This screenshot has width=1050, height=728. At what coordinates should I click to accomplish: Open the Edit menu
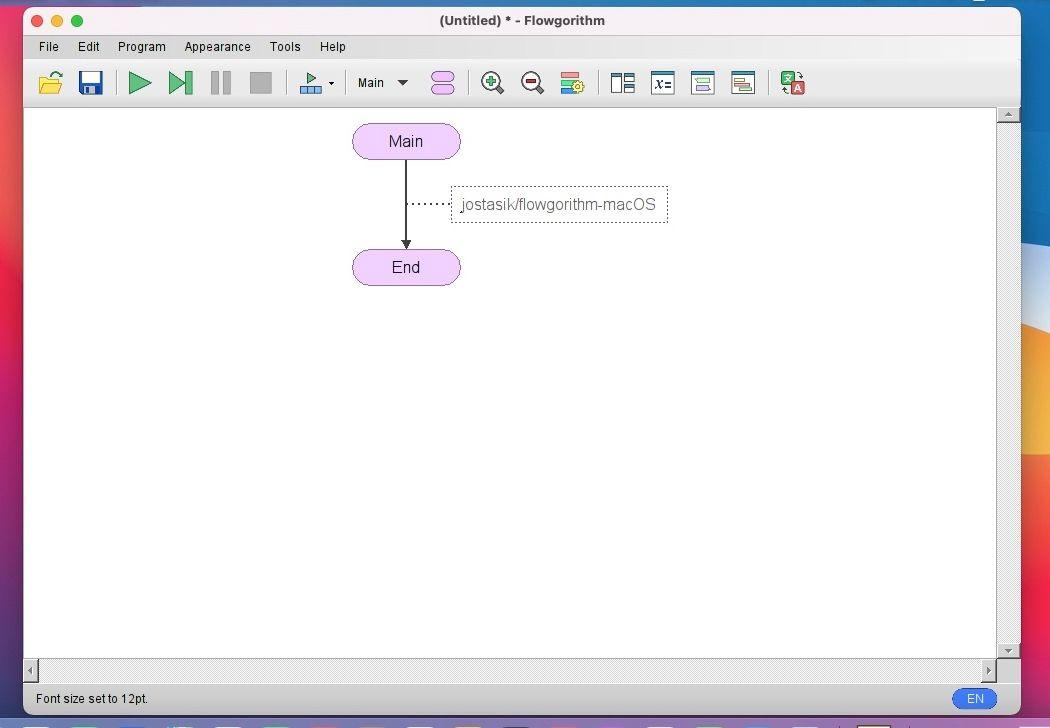88,47
